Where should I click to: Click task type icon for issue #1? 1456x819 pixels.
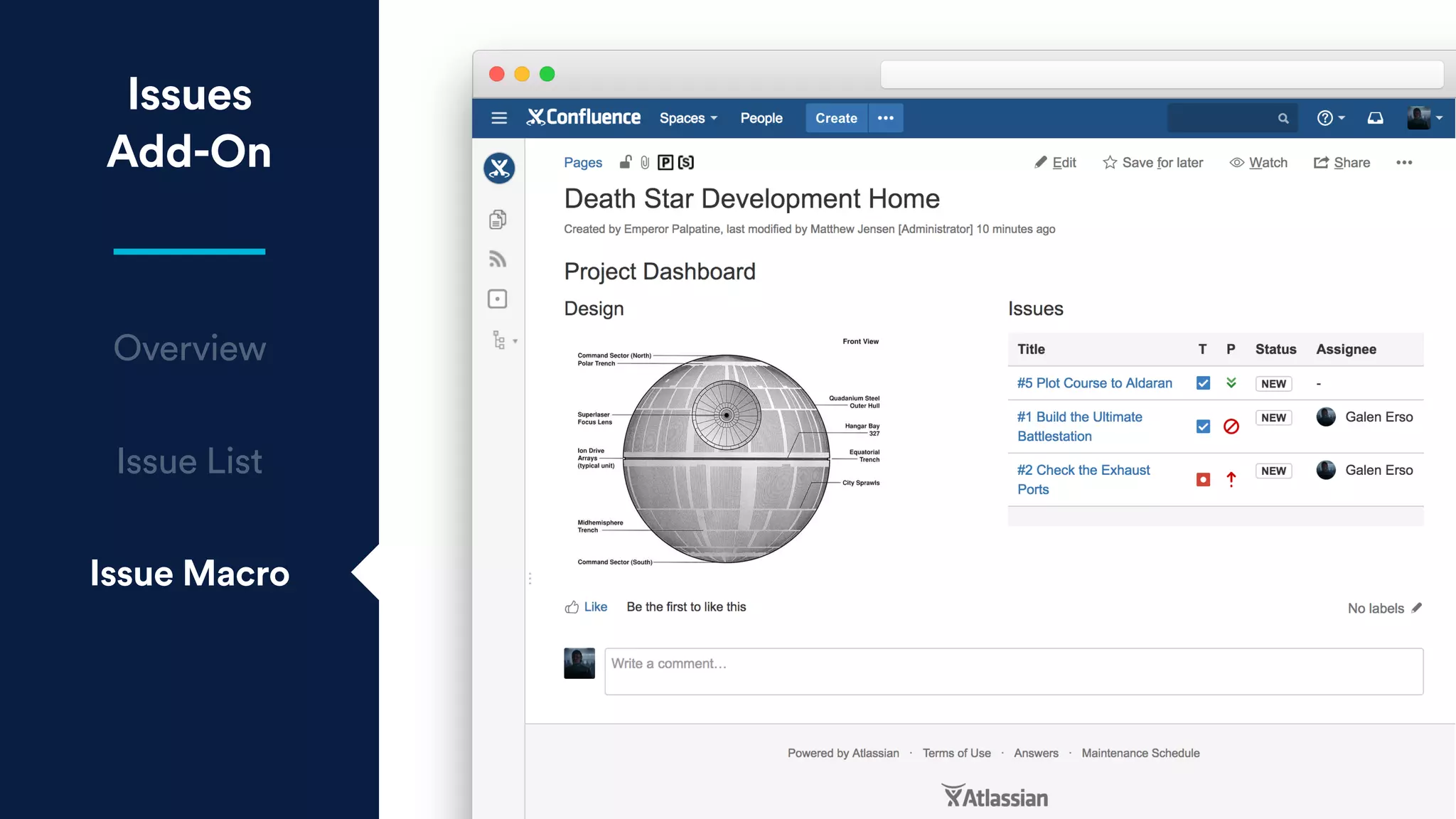(1203, 427)
